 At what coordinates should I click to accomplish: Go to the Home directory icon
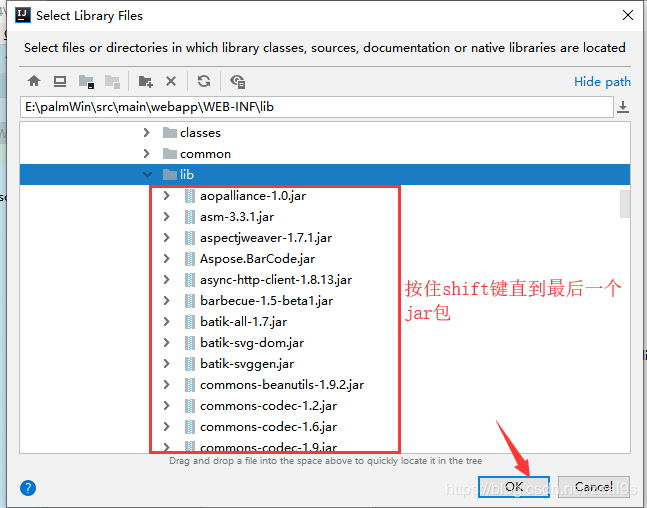tap(34, 81)
